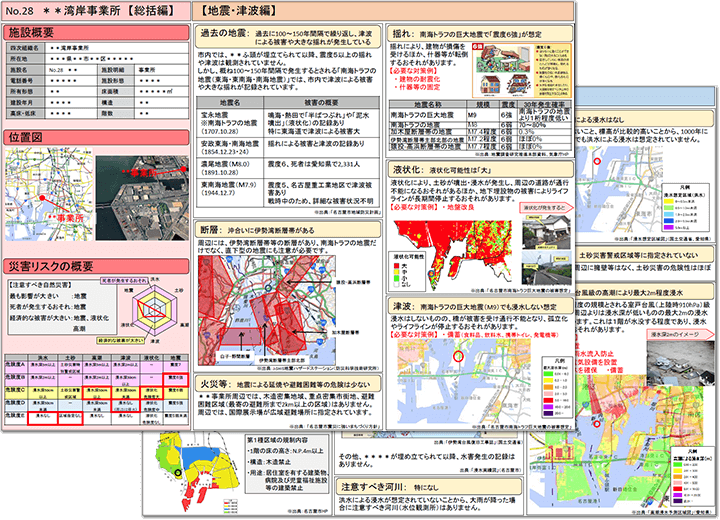Open the aerial photo in 位置図
720x520 pixels.
pyautogui.click(x=142, y=198)
